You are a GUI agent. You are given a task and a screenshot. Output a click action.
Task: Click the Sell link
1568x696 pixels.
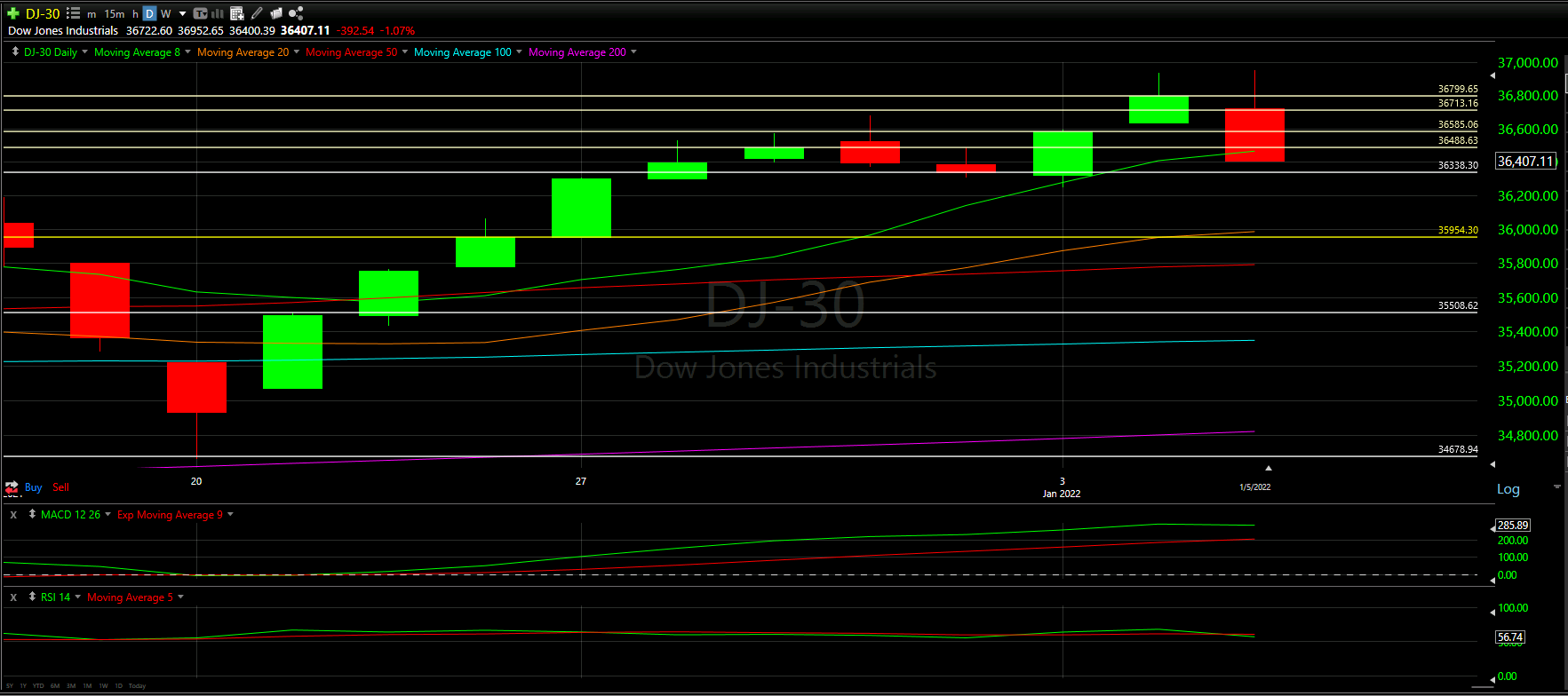click(x=60, y=487)
